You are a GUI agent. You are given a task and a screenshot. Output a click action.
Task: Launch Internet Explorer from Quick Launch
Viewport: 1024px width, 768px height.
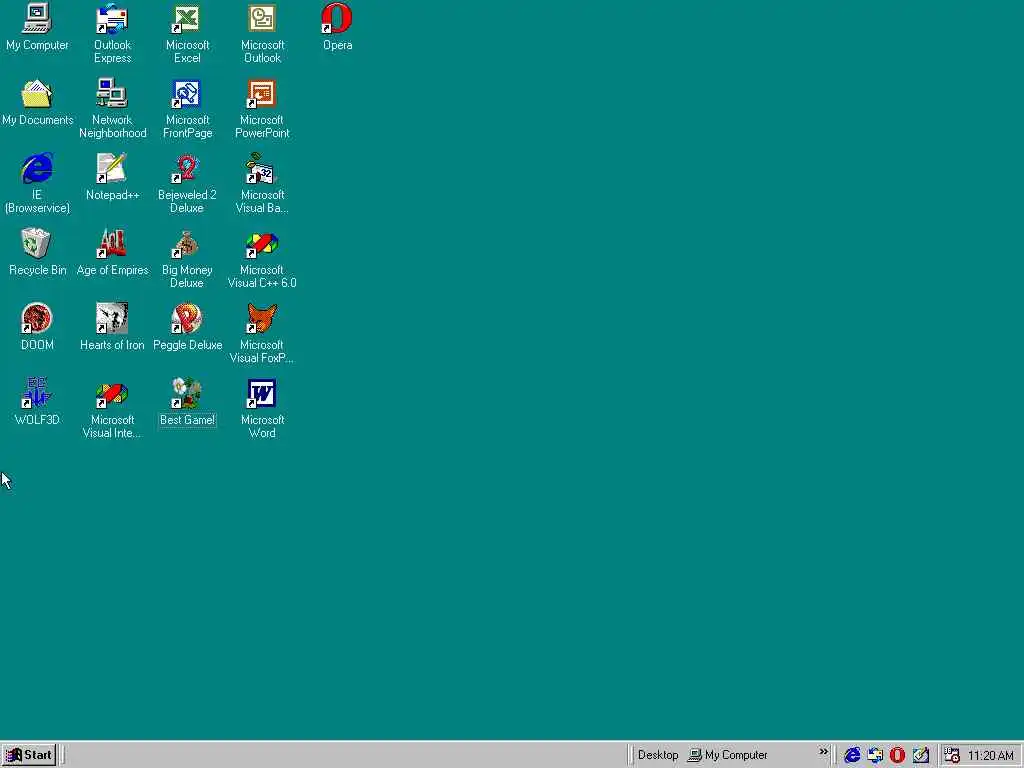click(852, 755)
